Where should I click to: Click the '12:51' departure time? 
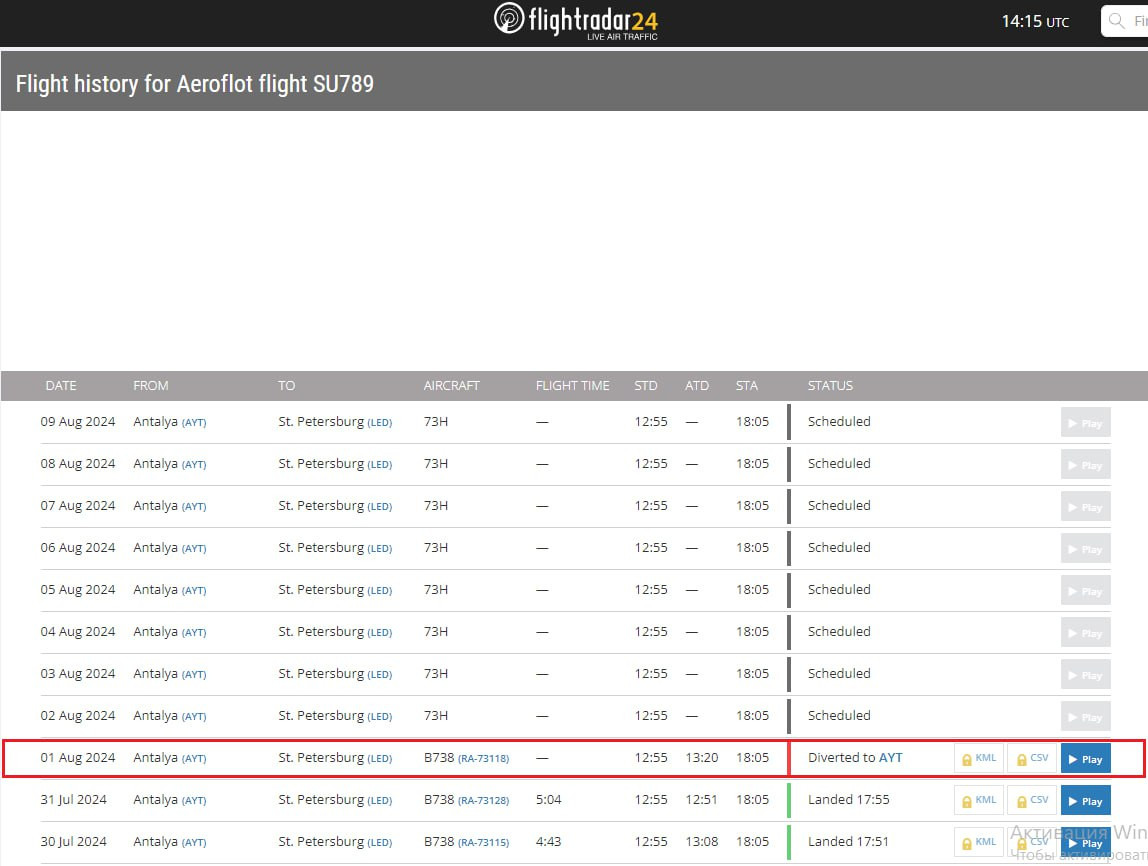coord(701,799)
